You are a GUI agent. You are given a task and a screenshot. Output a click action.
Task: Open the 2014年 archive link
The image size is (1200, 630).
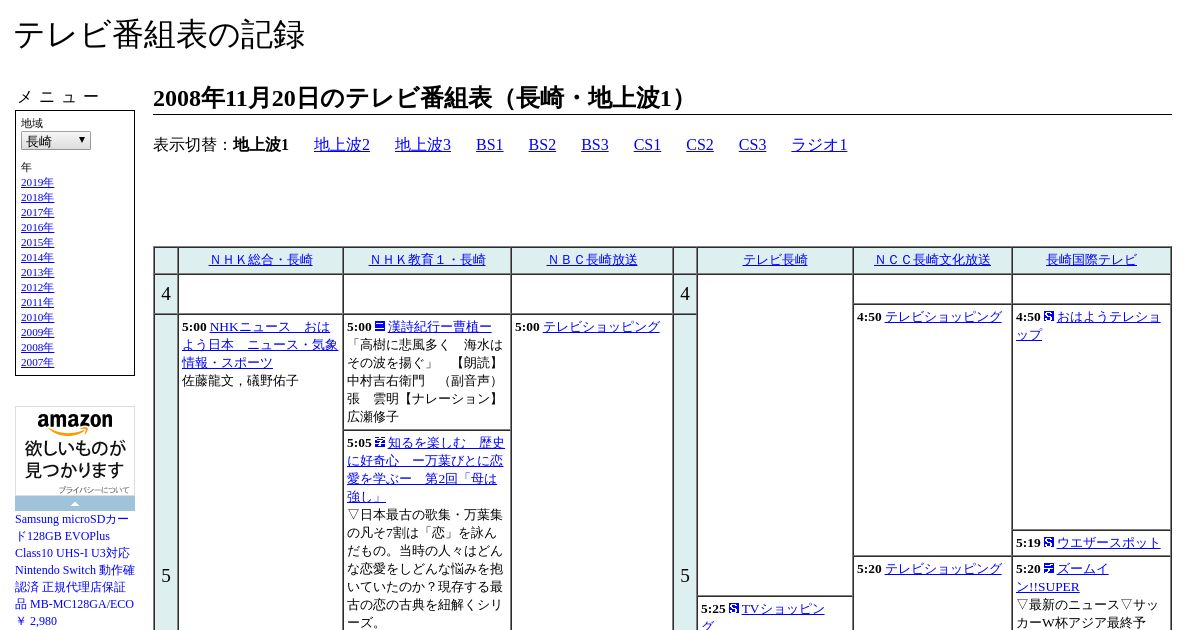coord(37,258)
